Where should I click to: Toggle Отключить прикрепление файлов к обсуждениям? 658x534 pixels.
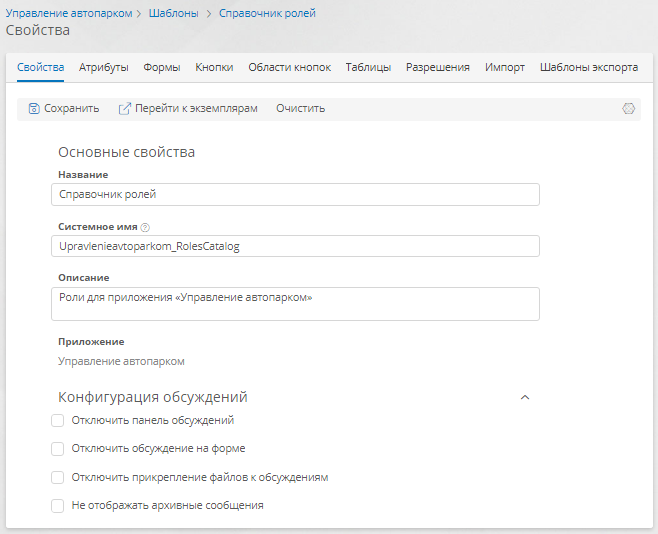(x=57, y=477)
